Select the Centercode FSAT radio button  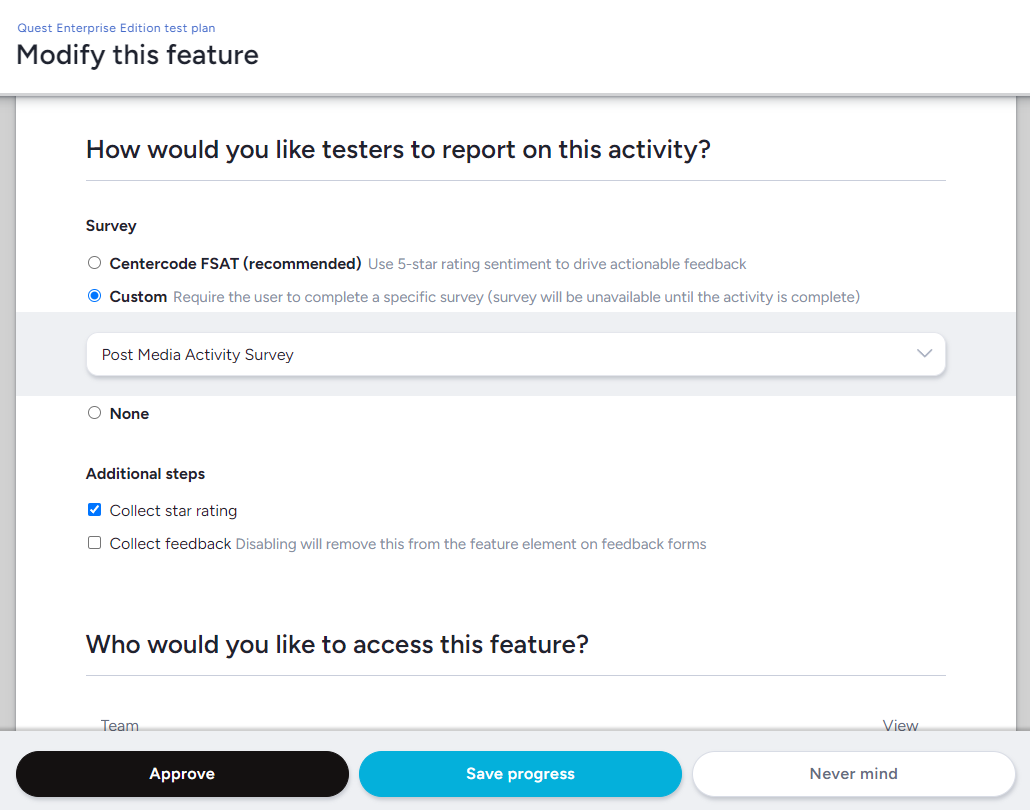94,263
